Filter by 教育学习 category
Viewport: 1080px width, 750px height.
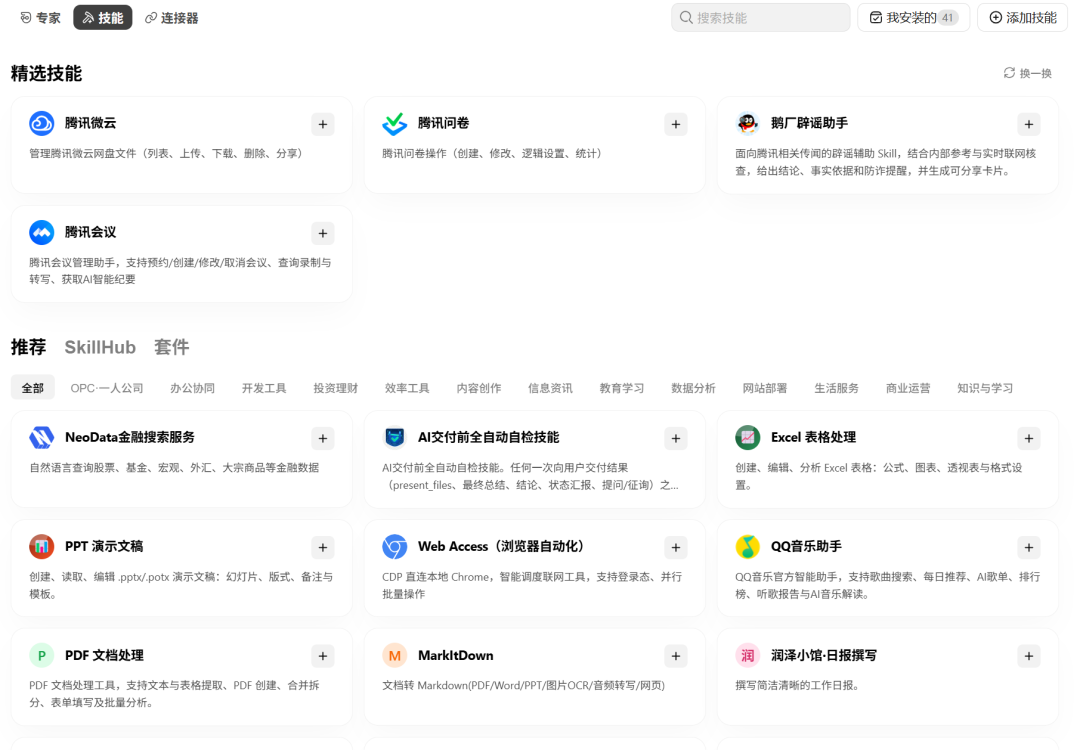click(622, 388)
